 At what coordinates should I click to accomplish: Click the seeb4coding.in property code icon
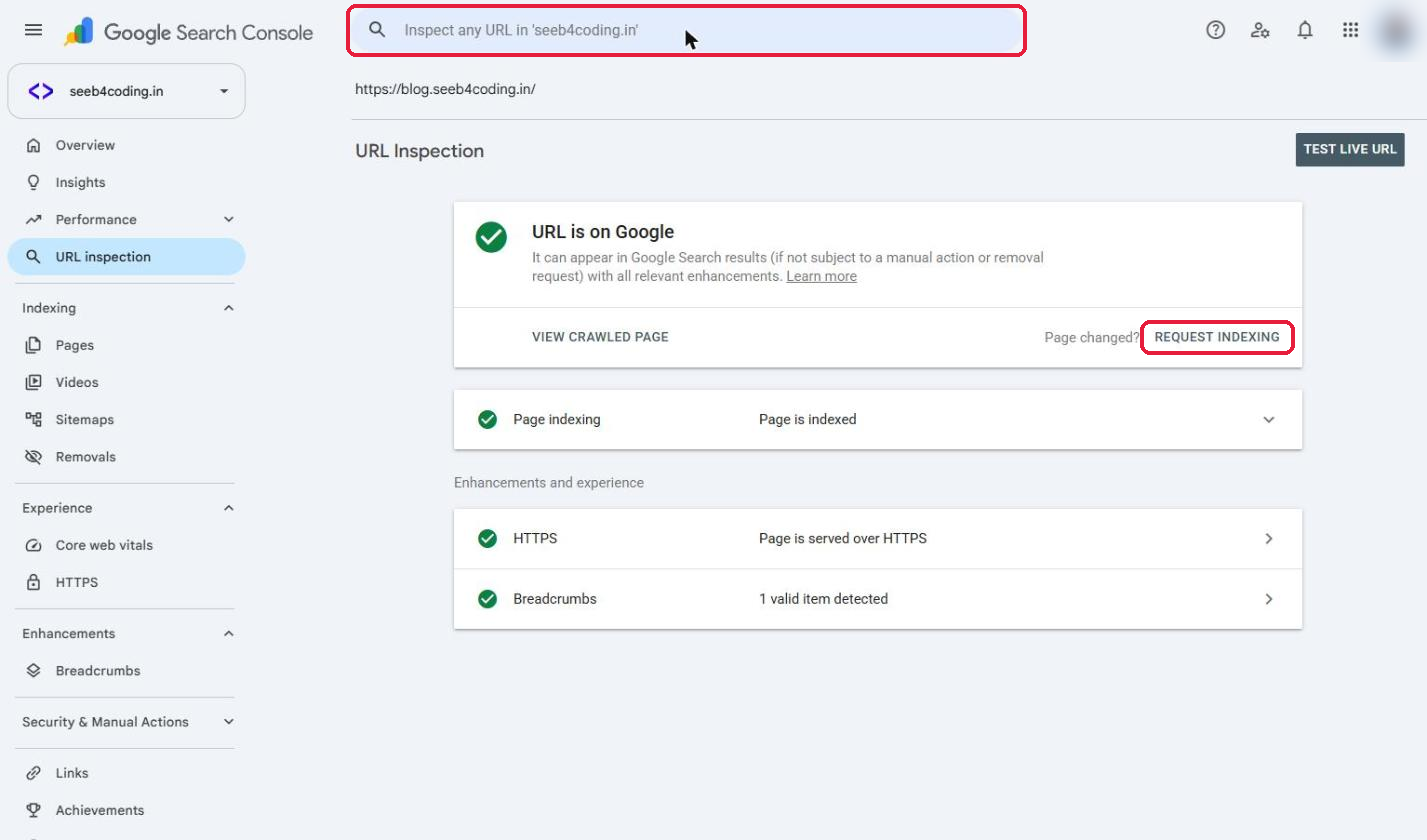coord(41,91)
